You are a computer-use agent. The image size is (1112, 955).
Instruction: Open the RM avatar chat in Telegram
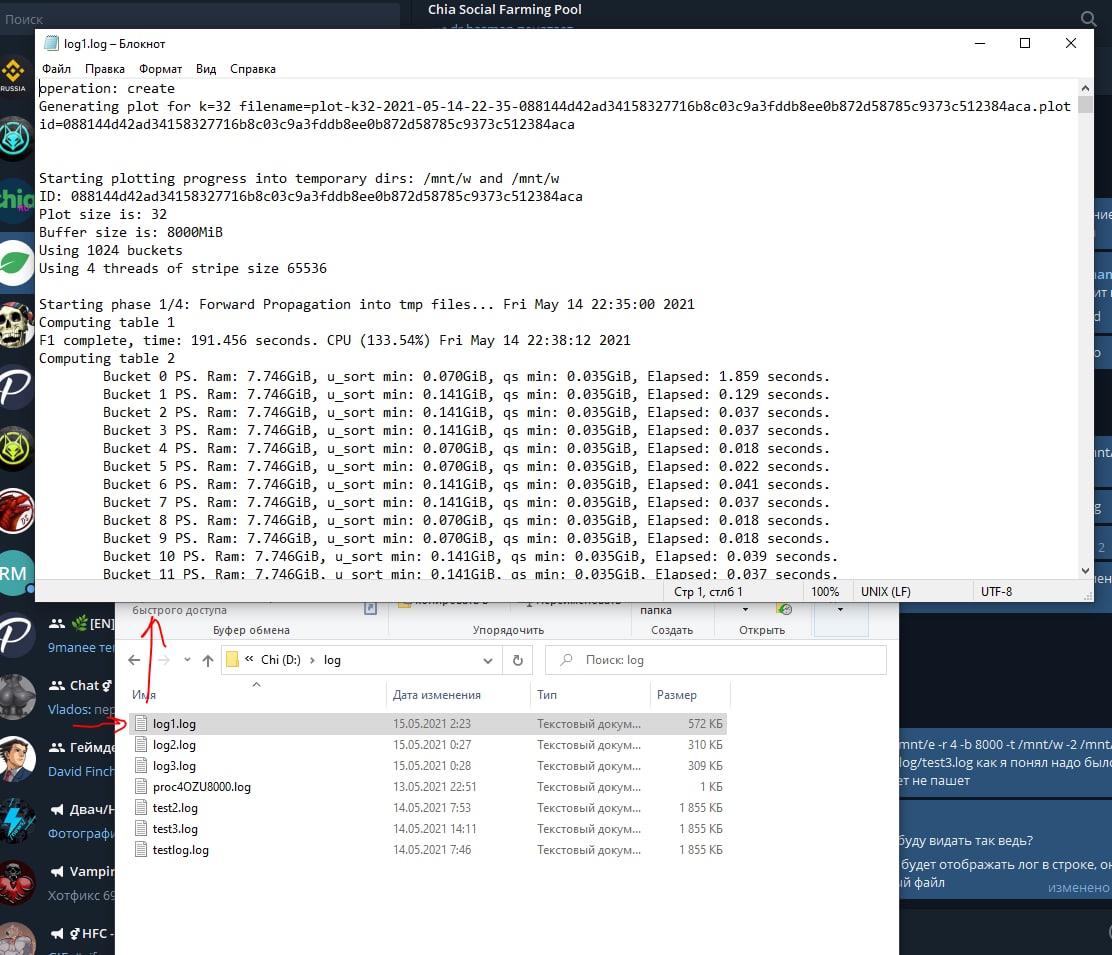[x=16, y=572]
